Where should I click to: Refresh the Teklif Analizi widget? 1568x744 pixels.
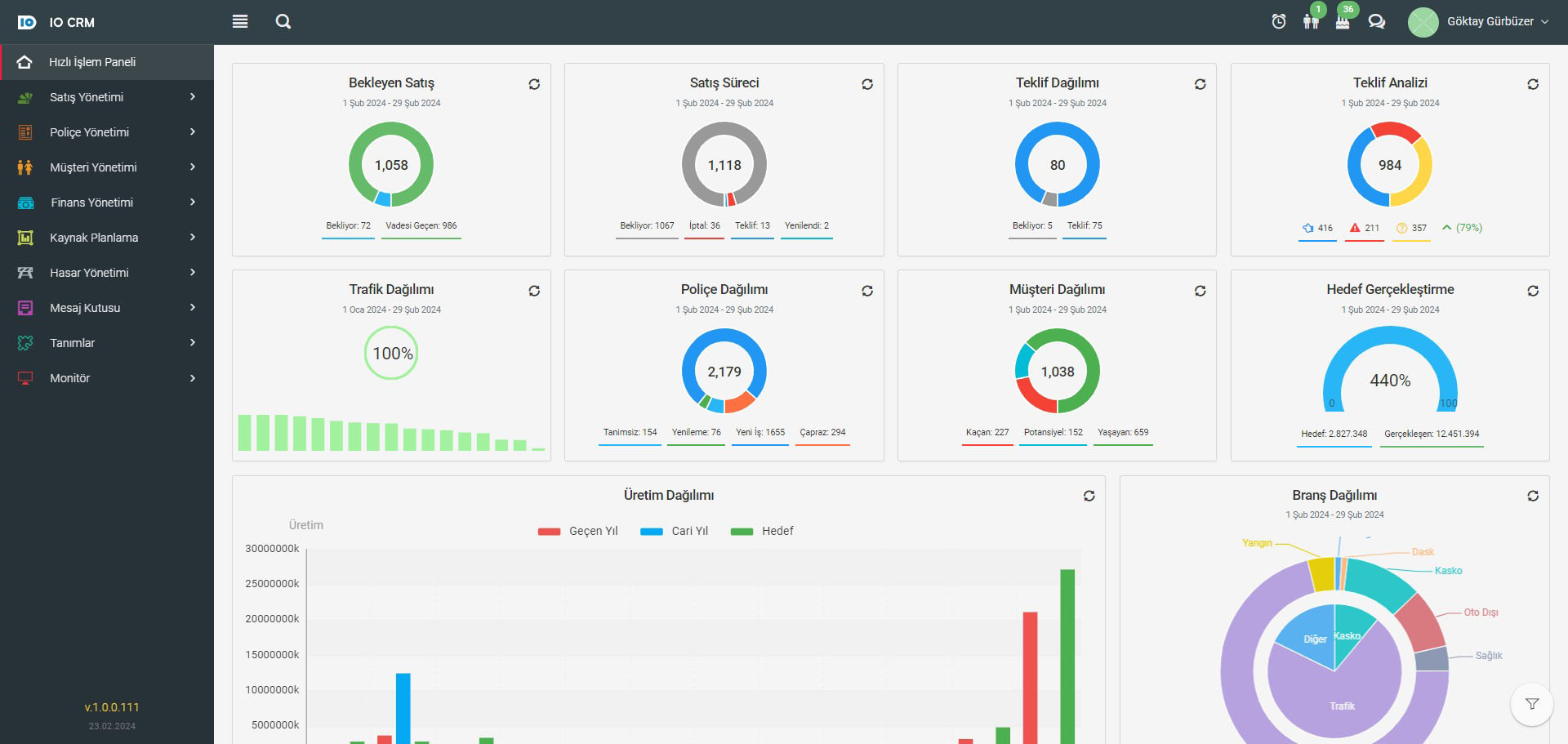pyautogui.click(x=1533, y=84)
